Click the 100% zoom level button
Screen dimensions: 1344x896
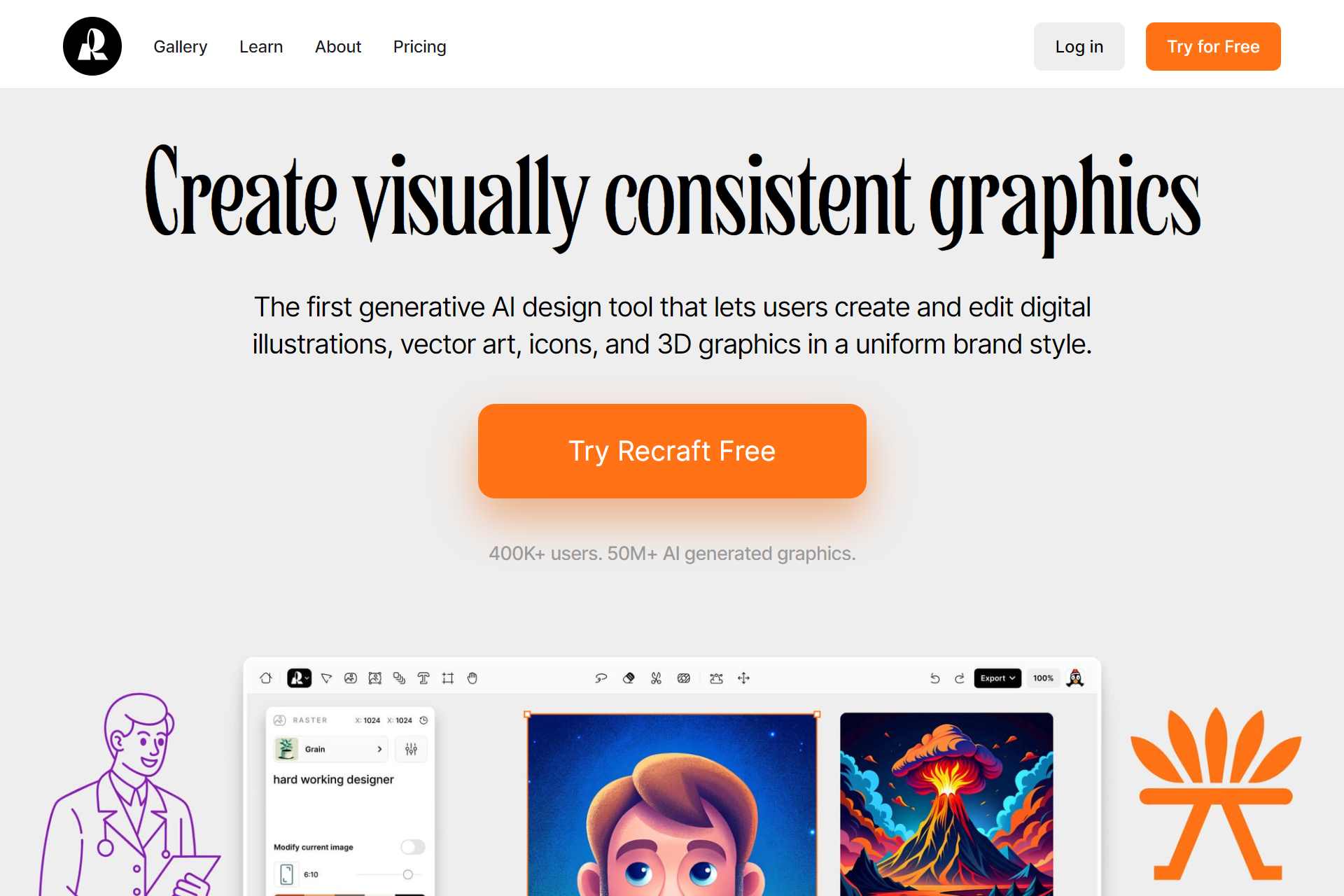[1043, 678]
